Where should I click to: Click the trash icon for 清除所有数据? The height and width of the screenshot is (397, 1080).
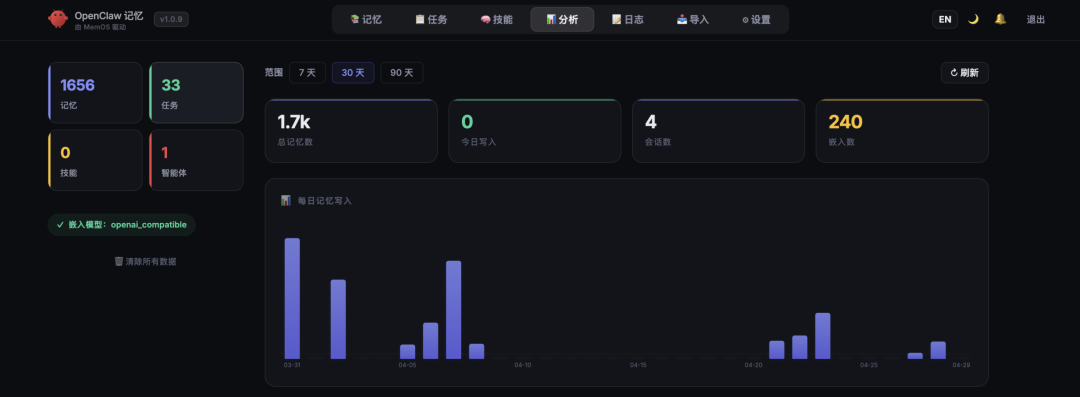118,262
